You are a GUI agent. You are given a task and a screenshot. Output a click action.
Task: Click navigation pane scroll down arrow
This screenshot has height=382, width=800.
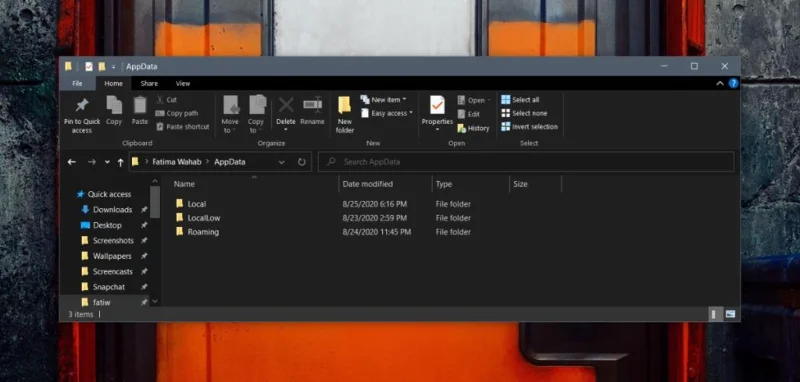[x=155, y=302]
